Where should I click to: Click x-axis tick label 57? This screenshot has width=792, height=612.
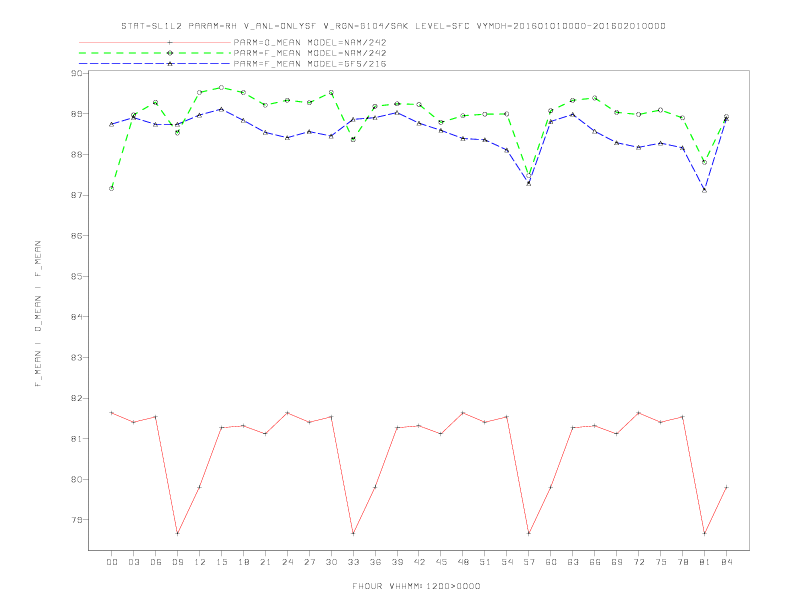click(x=529, y=562)
